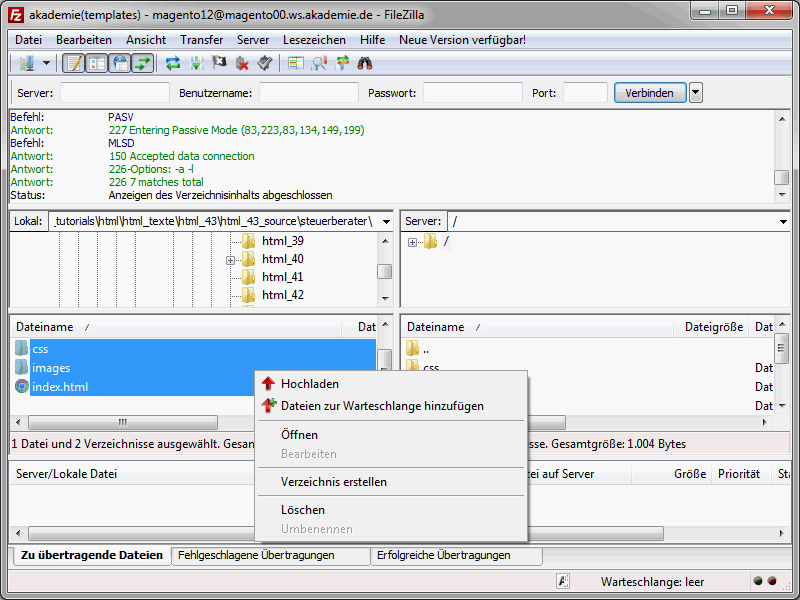Viewport: 800px width, 600px height.
Task: Toggle local directory tree display
Action: pyautogui.click(x=96, y=63)
